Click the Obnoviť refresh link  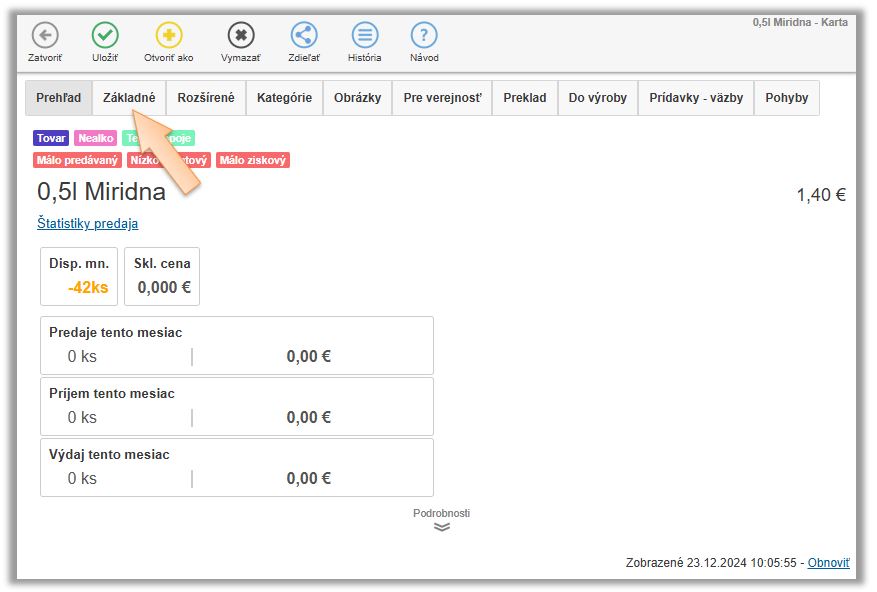(x=828, y=563)
